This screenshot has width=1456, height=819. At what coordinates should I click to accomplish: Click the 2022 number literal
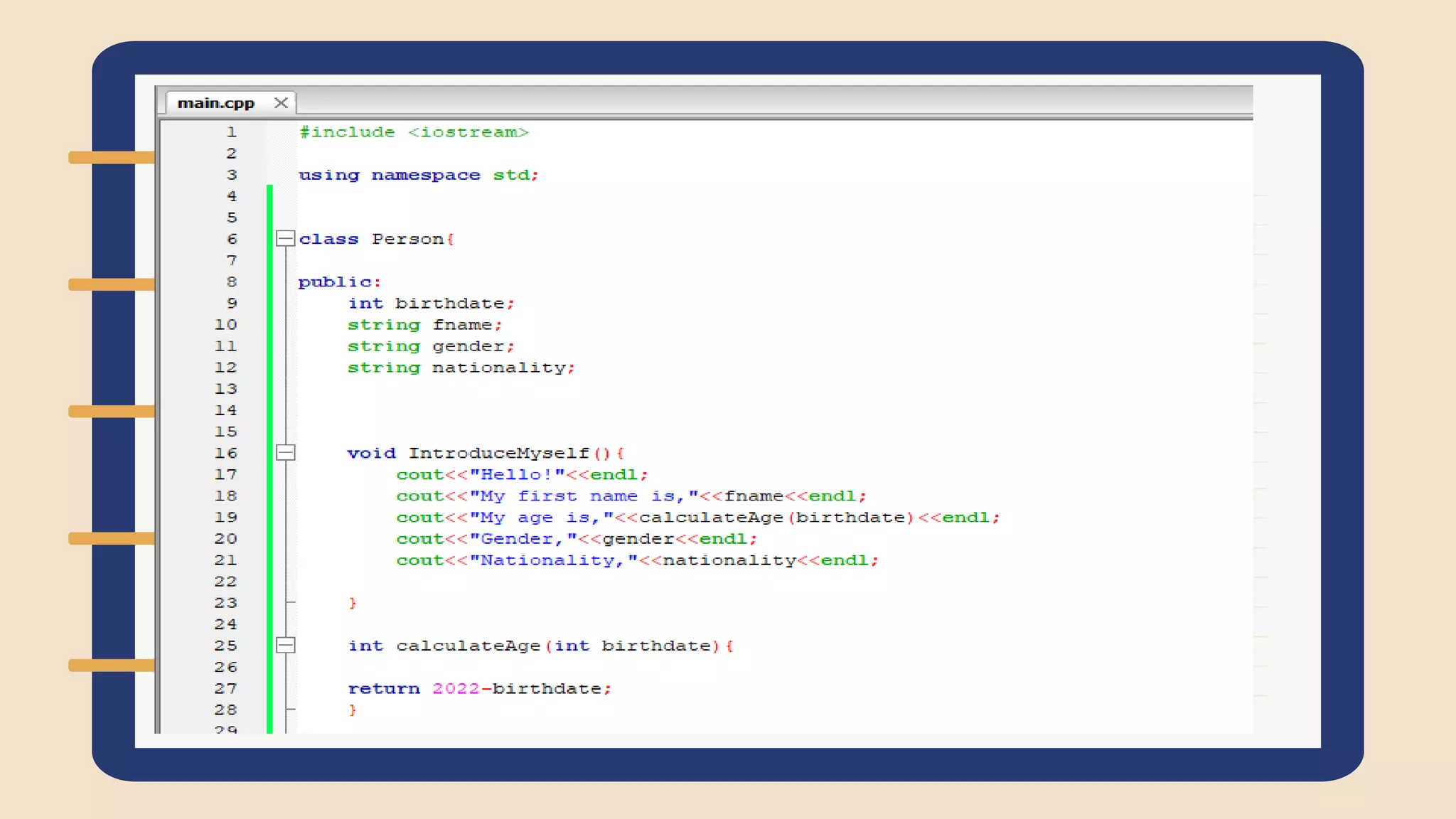(456, 689)
